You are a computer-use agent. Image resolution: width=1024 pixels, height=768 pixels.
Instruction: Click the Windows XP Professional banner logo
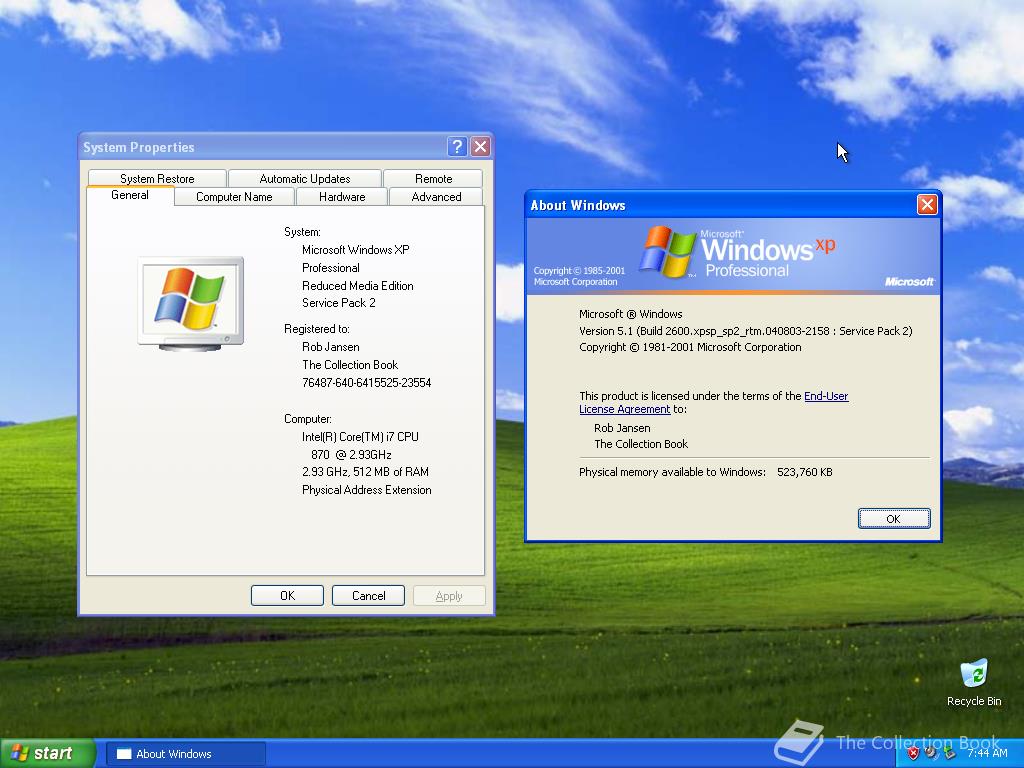(736, 252)
